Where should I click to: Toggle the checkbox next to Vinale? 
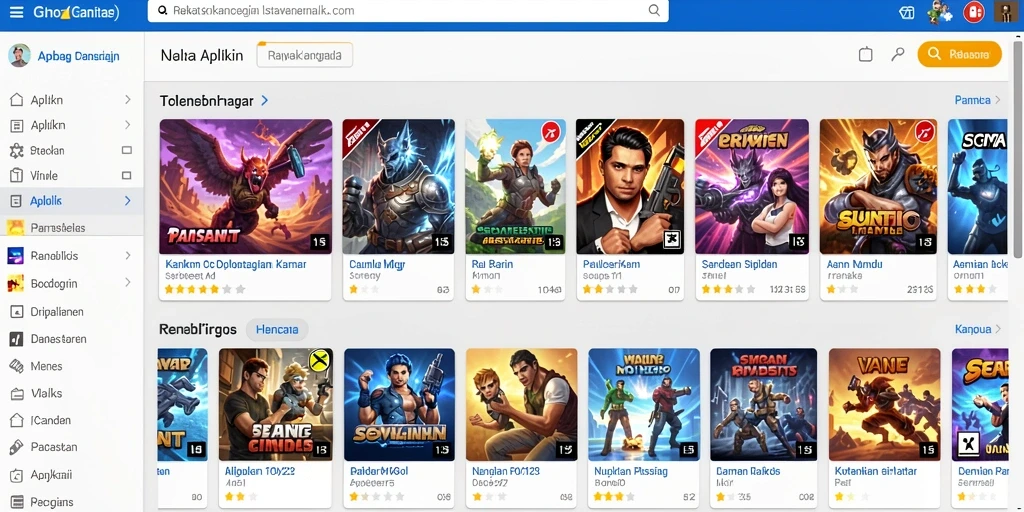[127, 176]
